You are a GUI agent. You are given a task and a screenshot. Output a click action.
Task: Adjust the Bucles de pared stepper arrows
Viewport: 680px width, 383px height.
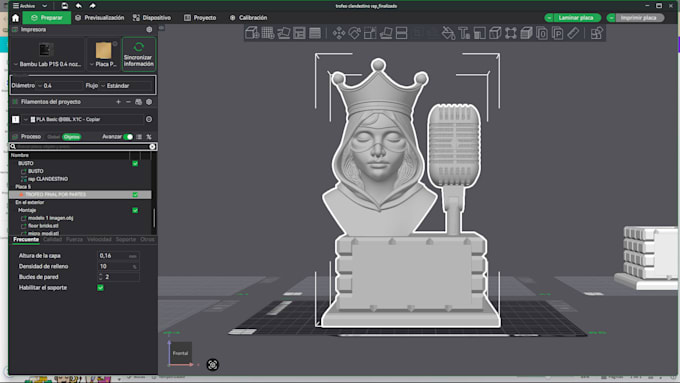pyautogui.click(x=101, y=277)
